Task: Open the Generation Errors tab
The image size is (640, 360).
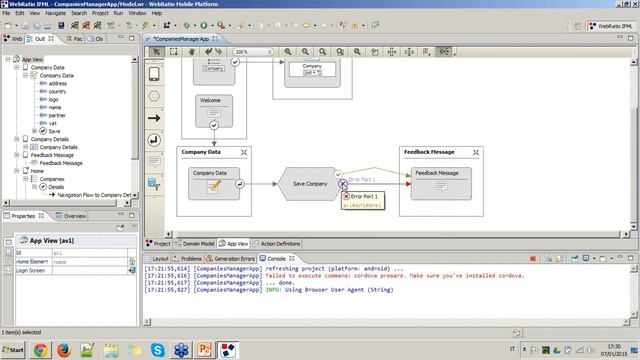Action: point(231,259)
